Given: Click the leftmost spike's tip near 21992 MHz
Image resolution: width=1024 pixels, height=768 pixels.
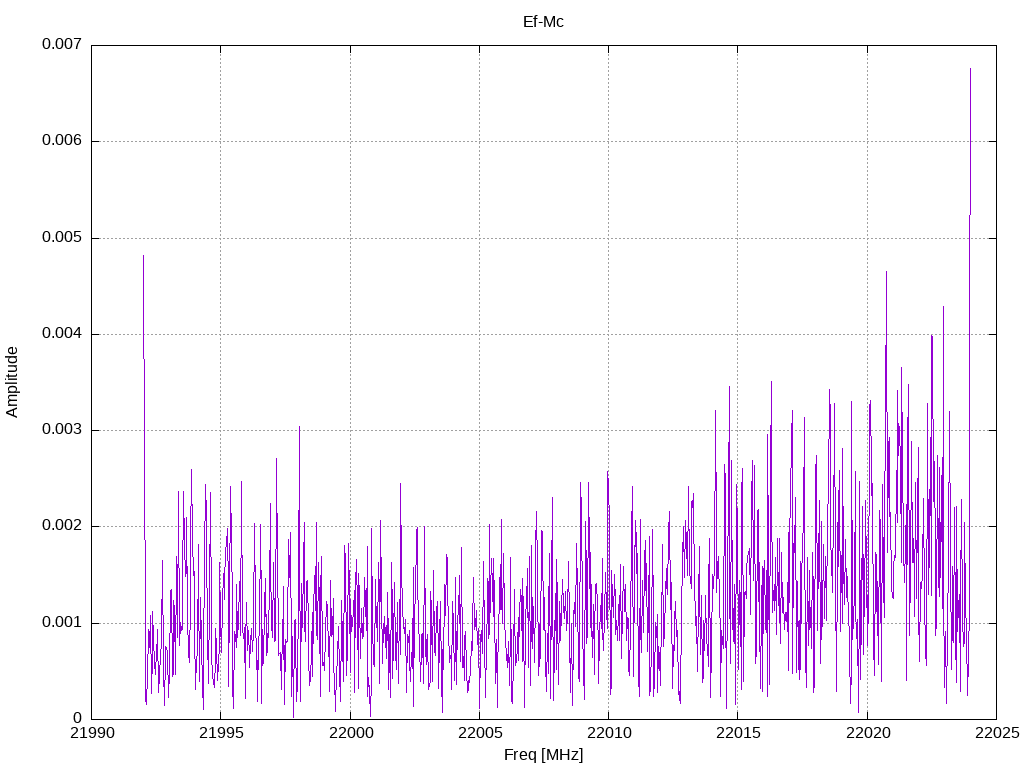Looking at the screenshot, I should 143,256.
